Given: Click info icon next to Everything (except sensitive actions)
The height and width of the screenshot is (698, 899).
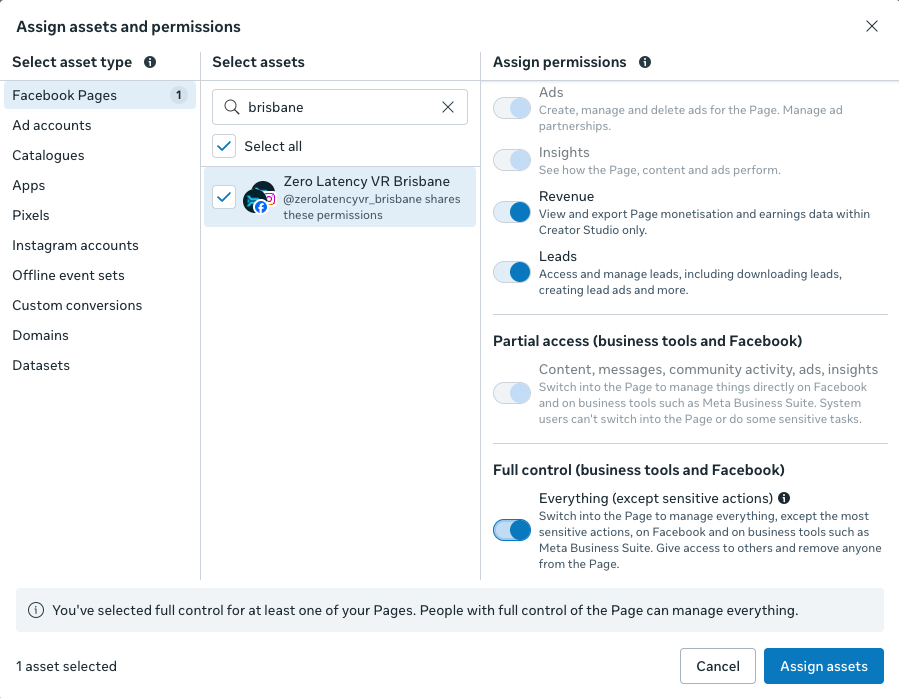Looking at the screenshot, I should (x=784, y=498).
